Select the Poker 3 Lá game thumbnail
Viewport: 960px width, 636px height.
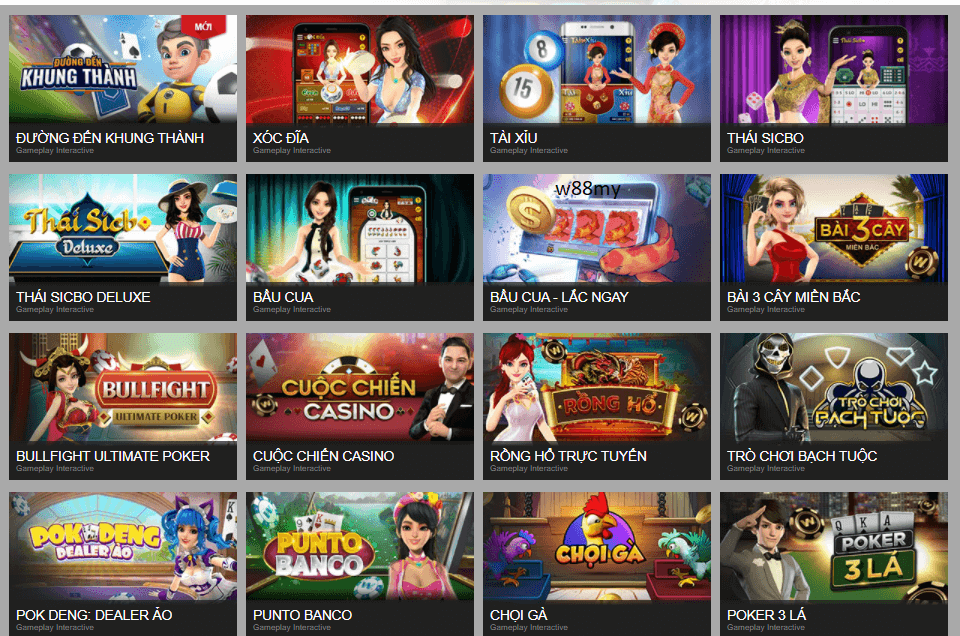(x=833, y=547)
